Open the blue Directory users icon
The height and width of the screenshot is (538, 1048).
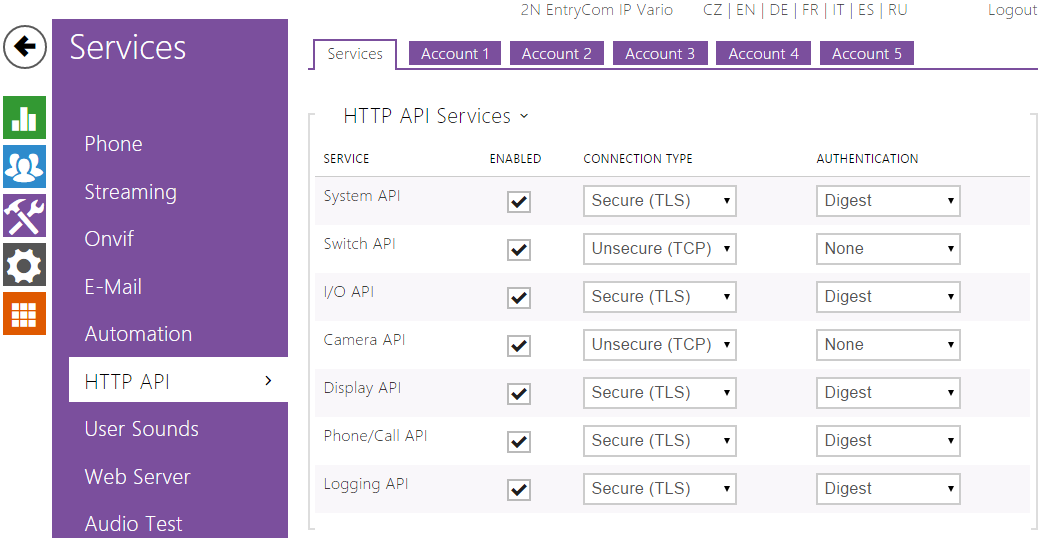24,167
